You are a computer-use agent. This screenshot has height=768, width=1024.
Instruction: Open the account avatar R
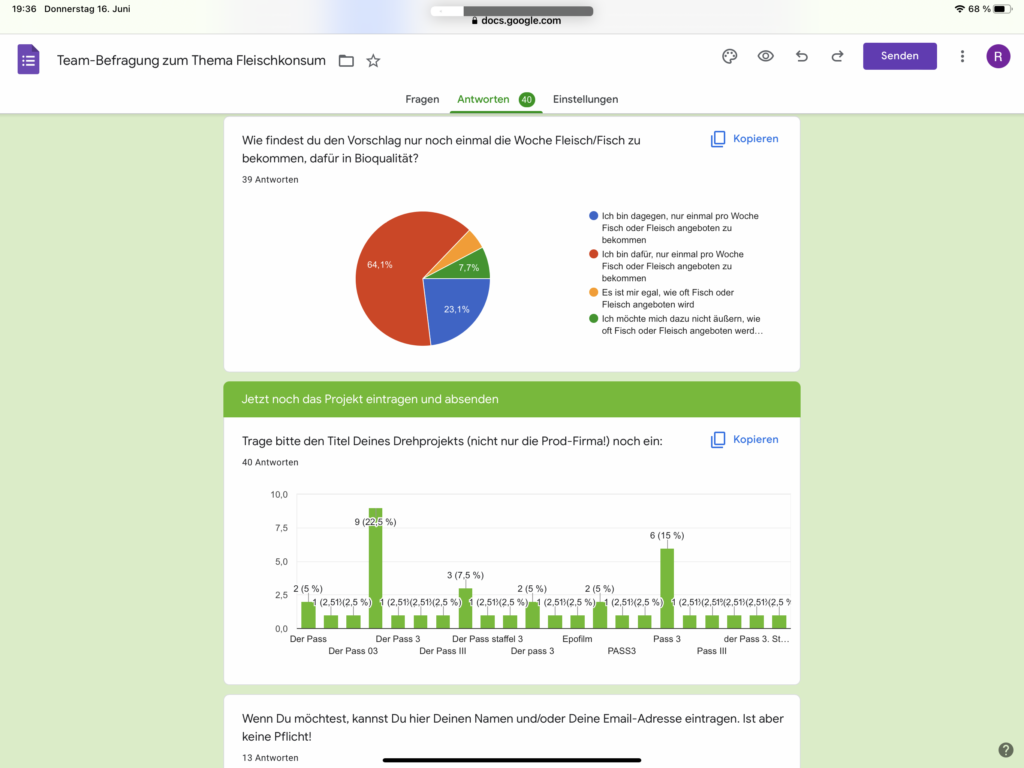(998, 56)
